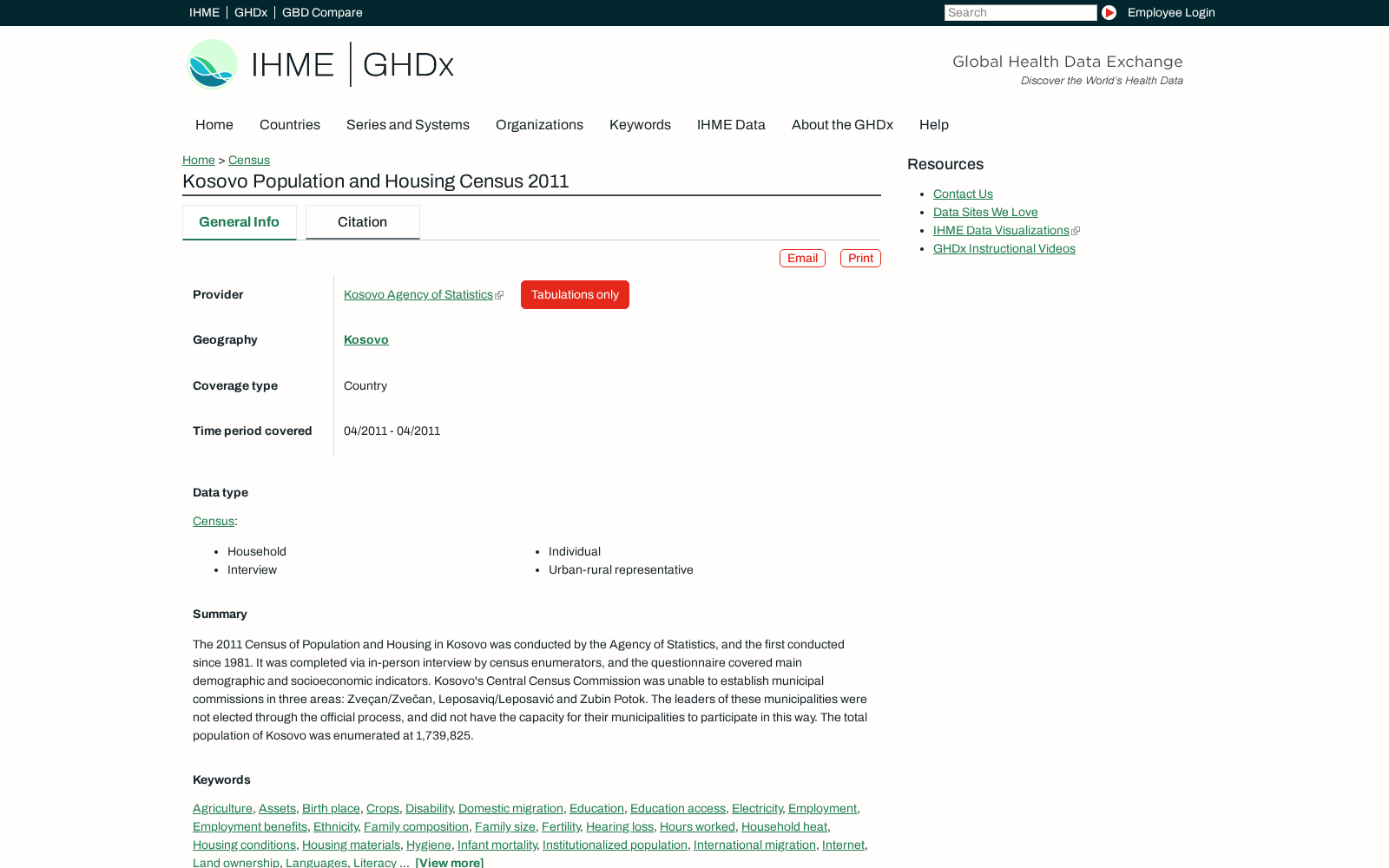The image size is (1389, 868).
Task: Open IHME Data Visualizations link
Action: (1001, 231)
